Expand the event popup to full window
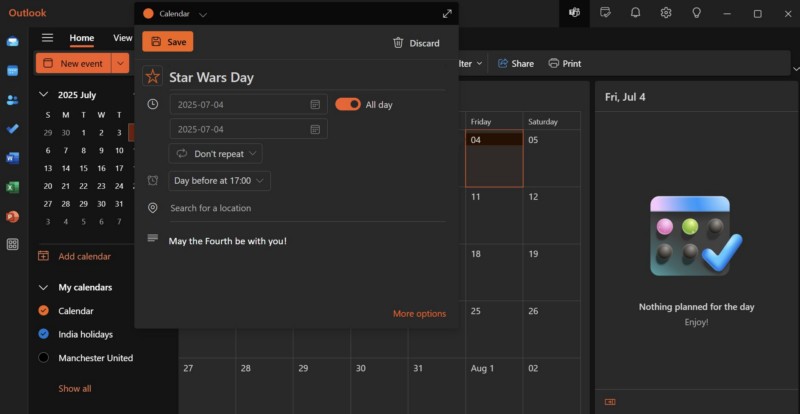Screen dimensions: 800x414 pos(446,14)
